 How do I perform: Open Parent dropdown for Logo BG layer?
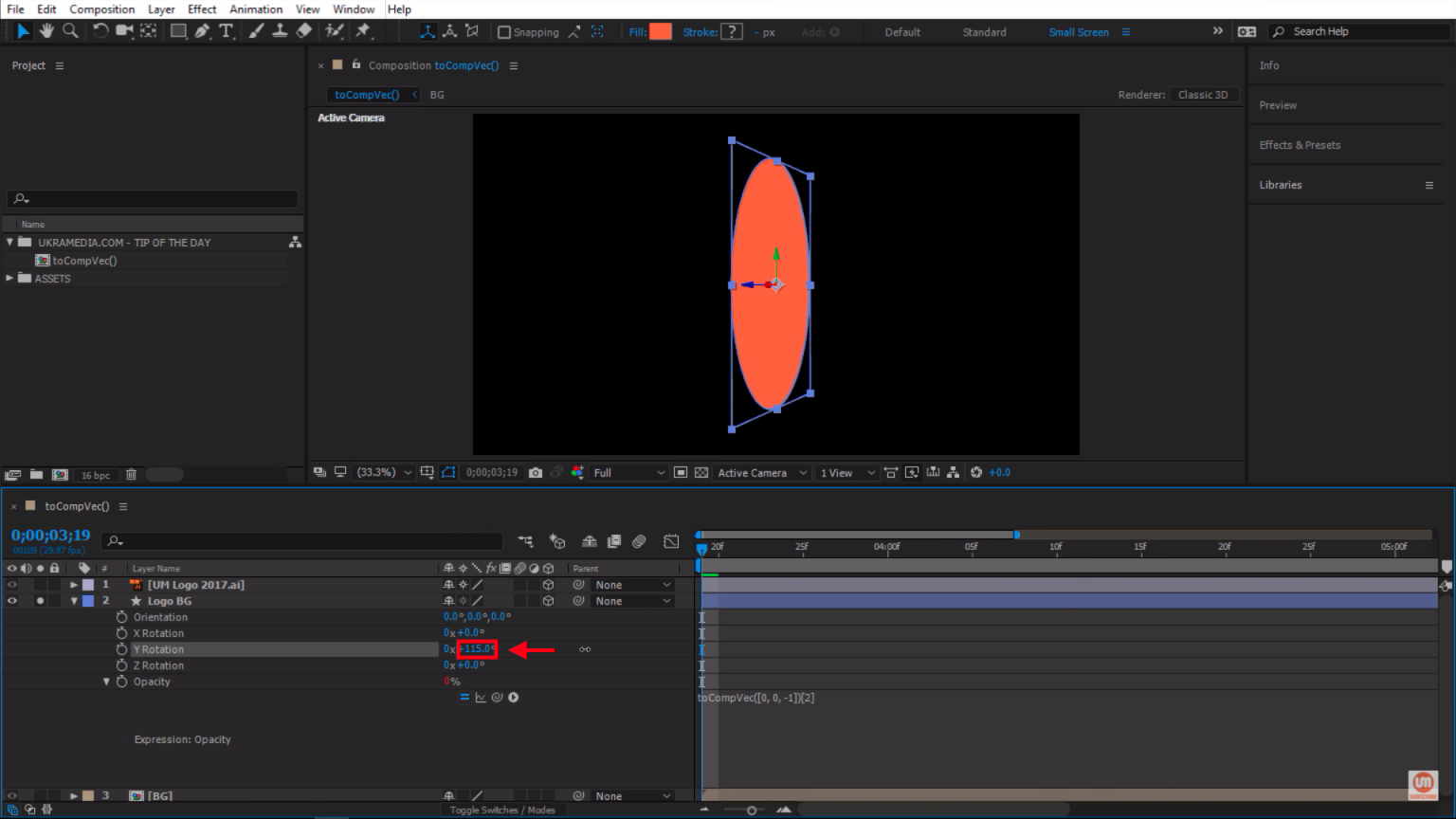click(632, 601)
